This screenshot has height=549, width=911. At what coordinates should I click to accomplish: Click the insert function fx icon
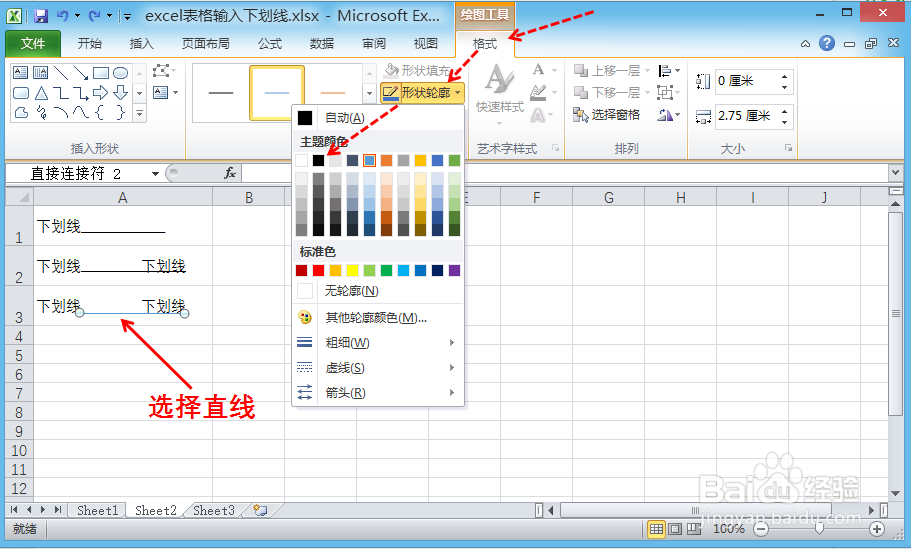pyautogui.click(x=229, y=173)
